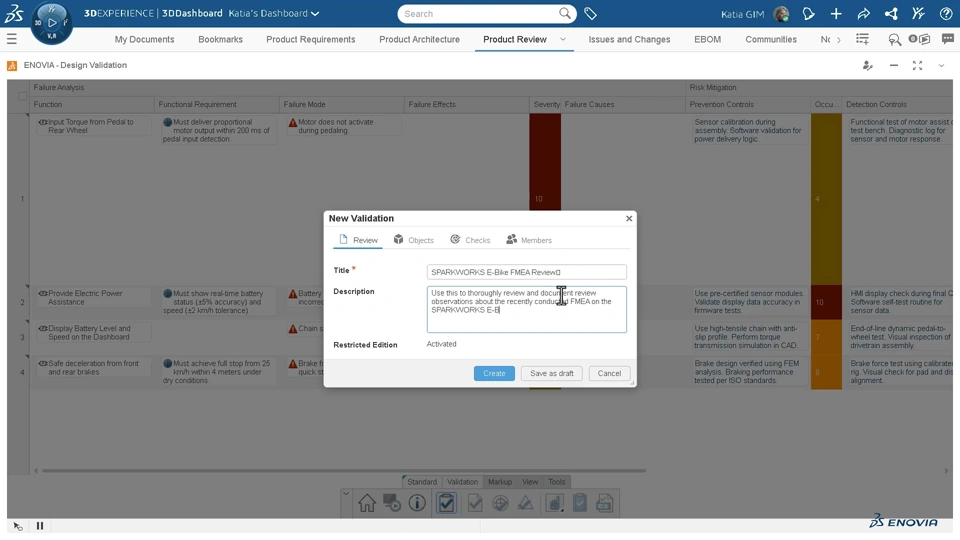
Task: Show more tabs with right chevron
Action: point(839,39)
